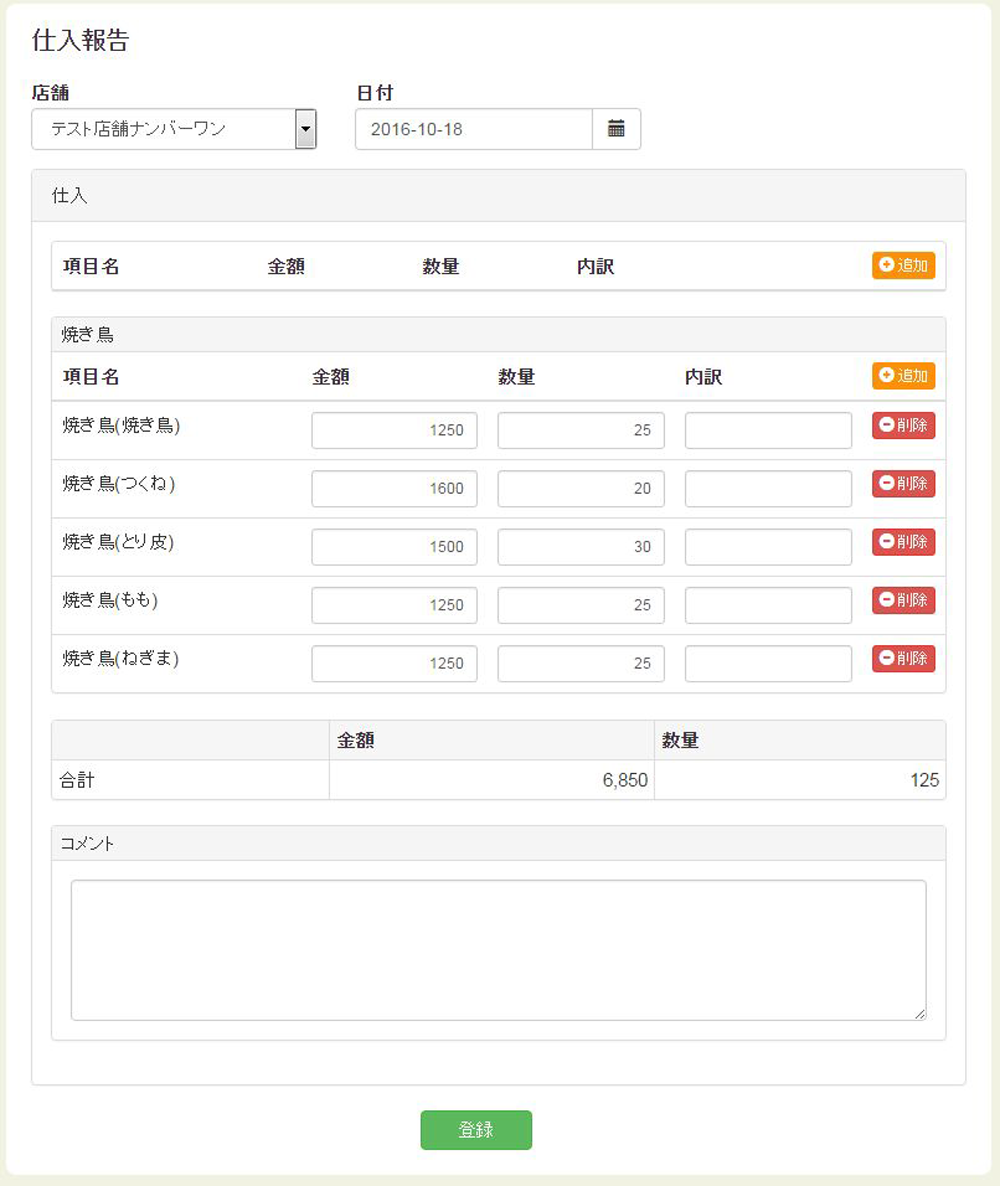
Task: Open the 店舗 store dropdown
Action: pyautogui.click(x=174, y=129)
